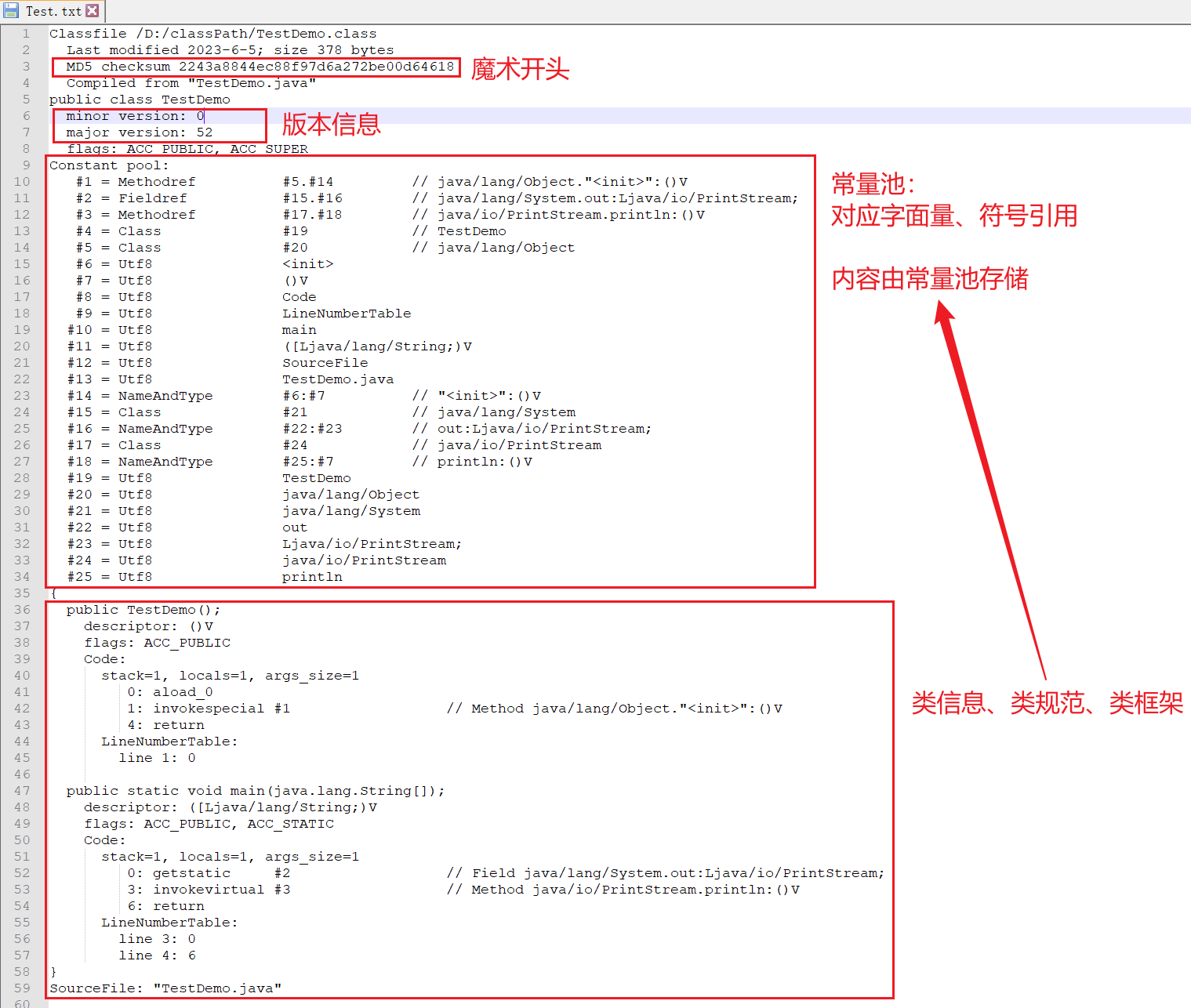Click the '#6 = Utf8 <init>' entry
The height and width of the screenshot is (1008, 1191).
click(205, 264)
